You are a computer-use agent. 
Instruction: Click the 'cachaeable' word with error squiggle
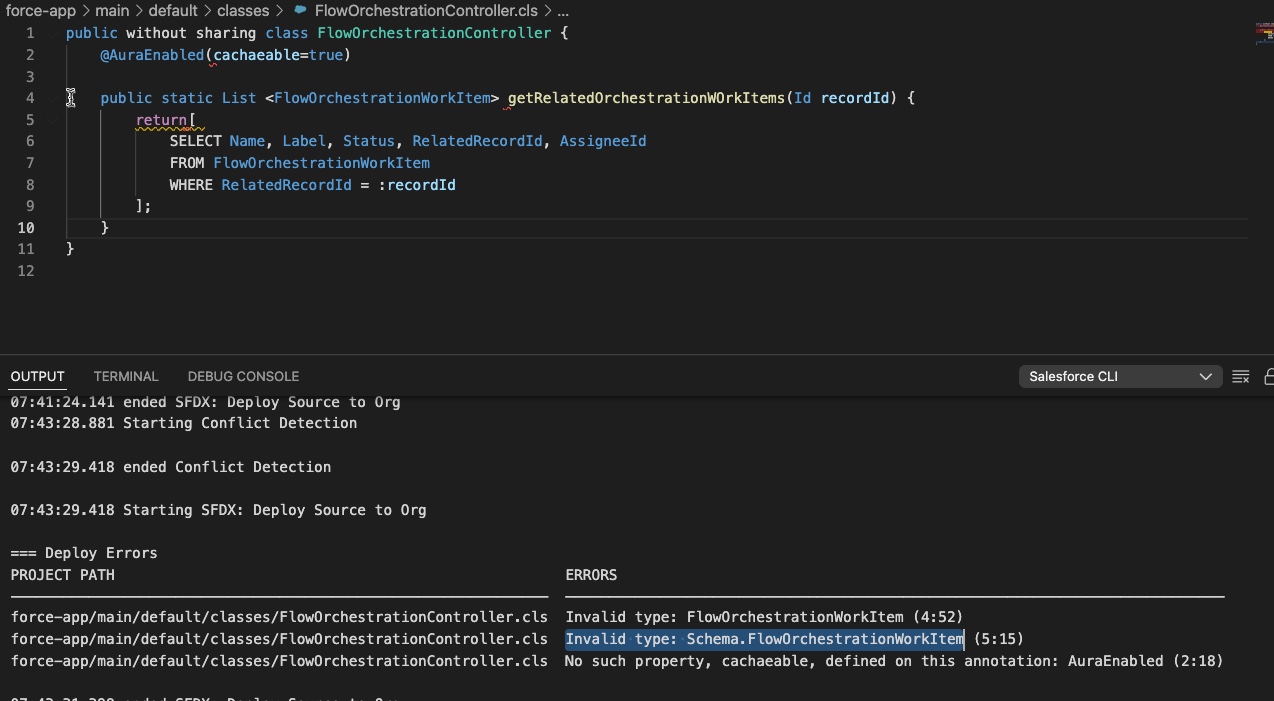tap(256, 55)
